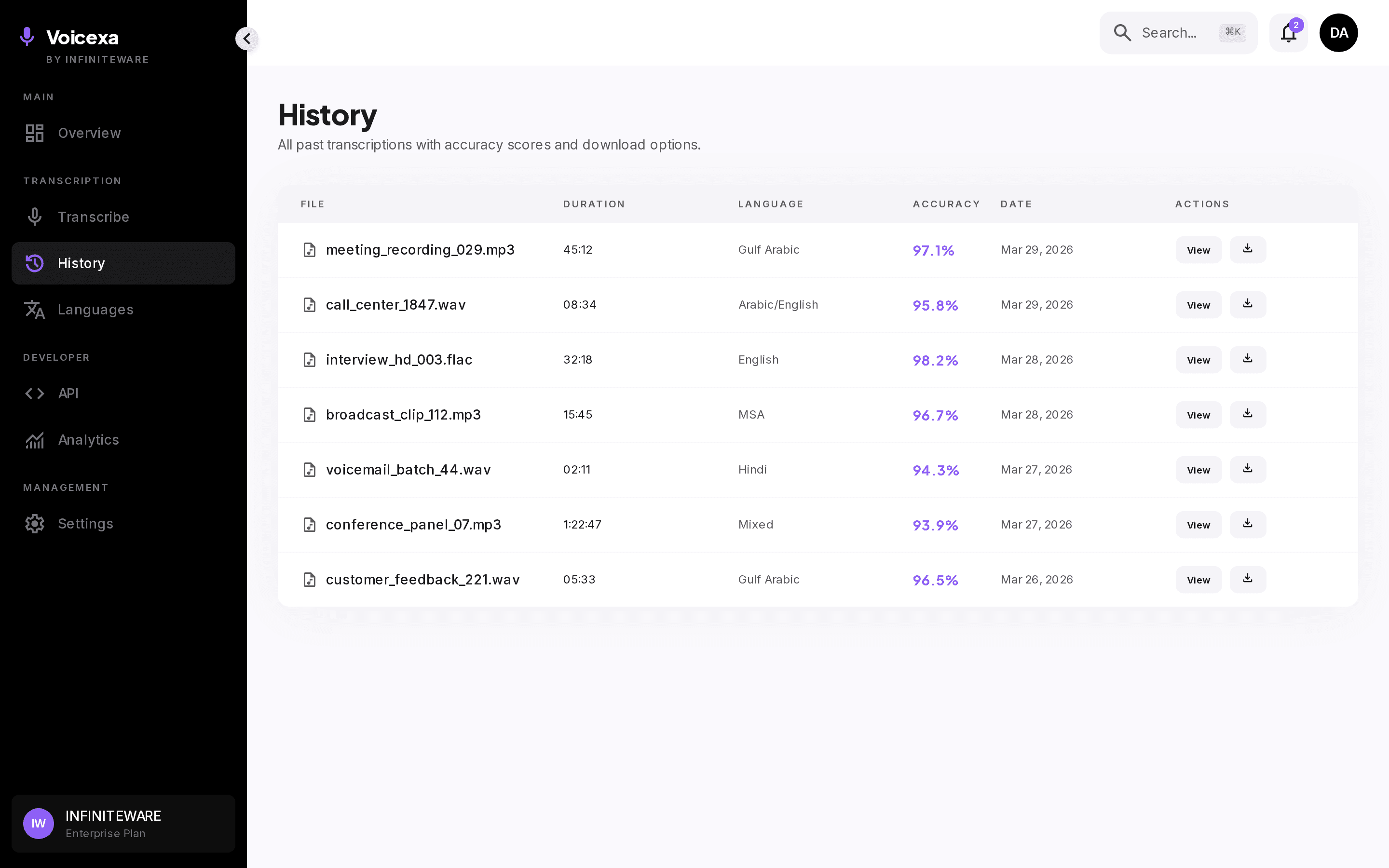Click the Accuracy column header
1389x868 pixels.
coord(946,204)
